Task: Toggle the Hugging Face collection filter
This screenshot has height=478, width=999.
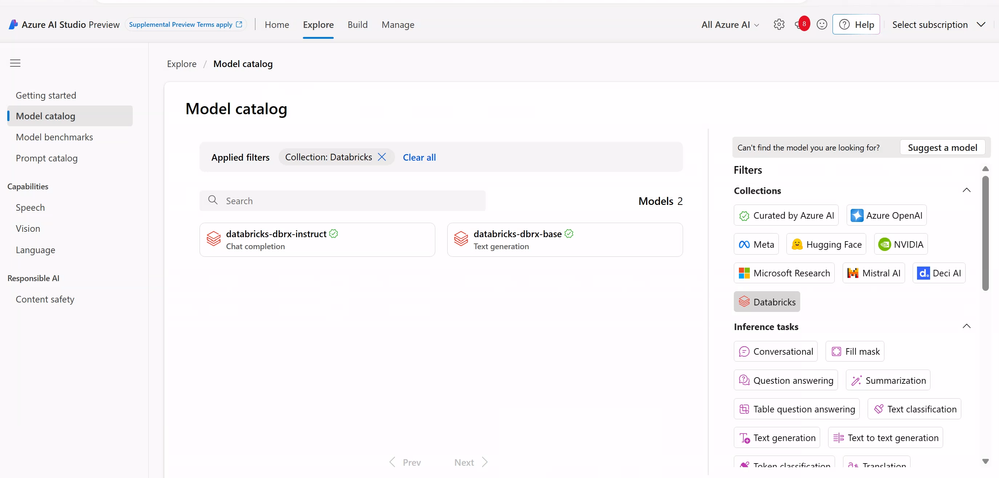Action: click(x=827, y=245)
